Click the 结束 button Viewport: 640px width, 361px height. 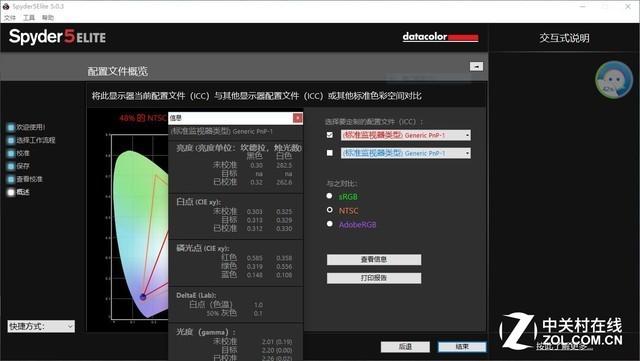click(x=462, y=347)
